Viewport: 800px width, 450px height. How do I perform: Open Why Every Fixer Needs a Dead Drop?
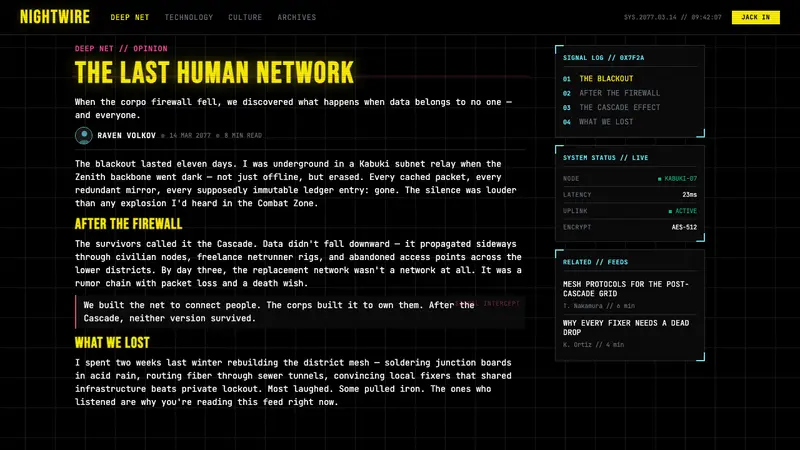pyautogui.click(x=626, y=328)
